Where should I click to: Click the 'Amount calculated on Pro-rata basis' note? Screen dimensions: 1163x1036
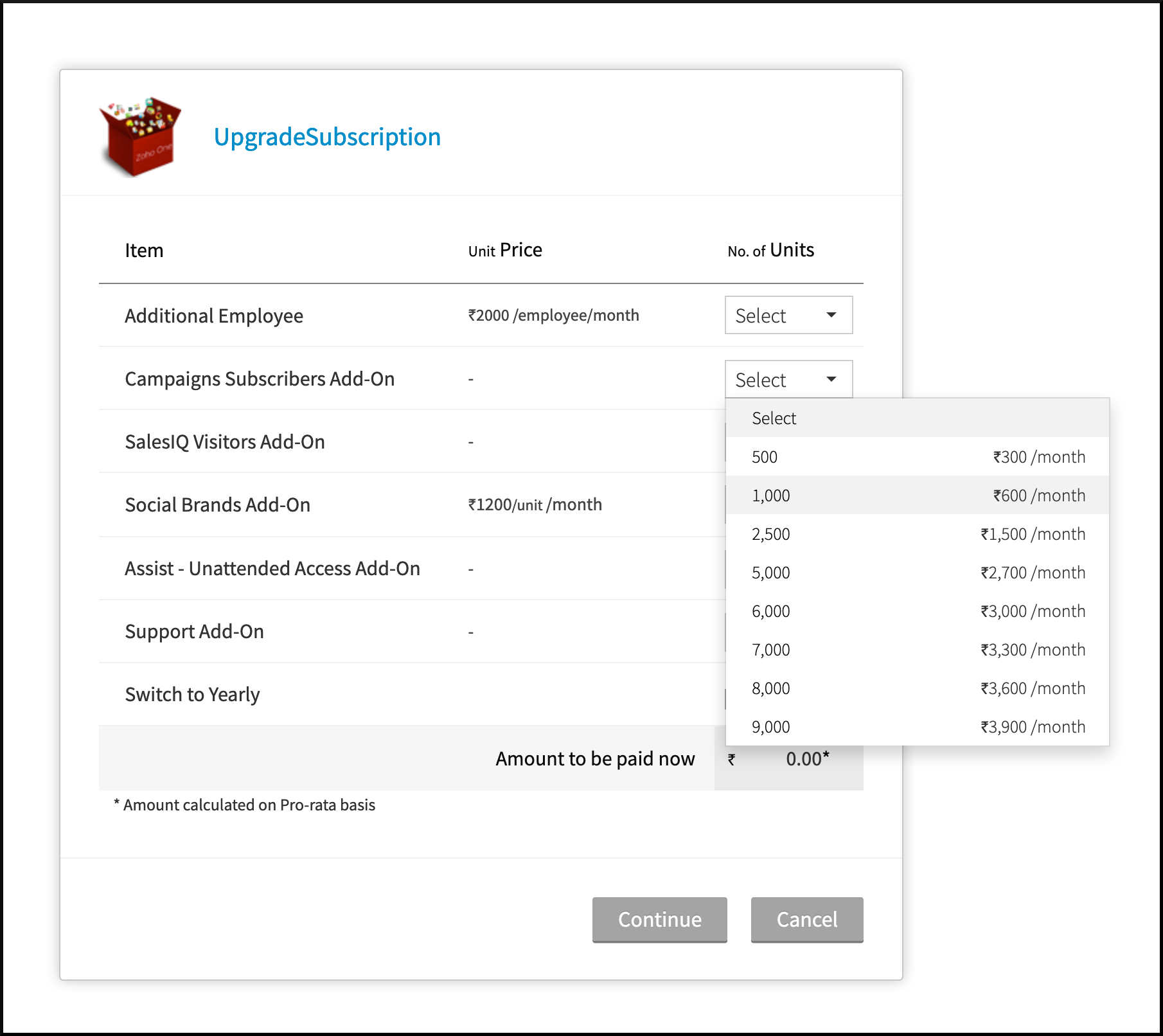point(245,805)
